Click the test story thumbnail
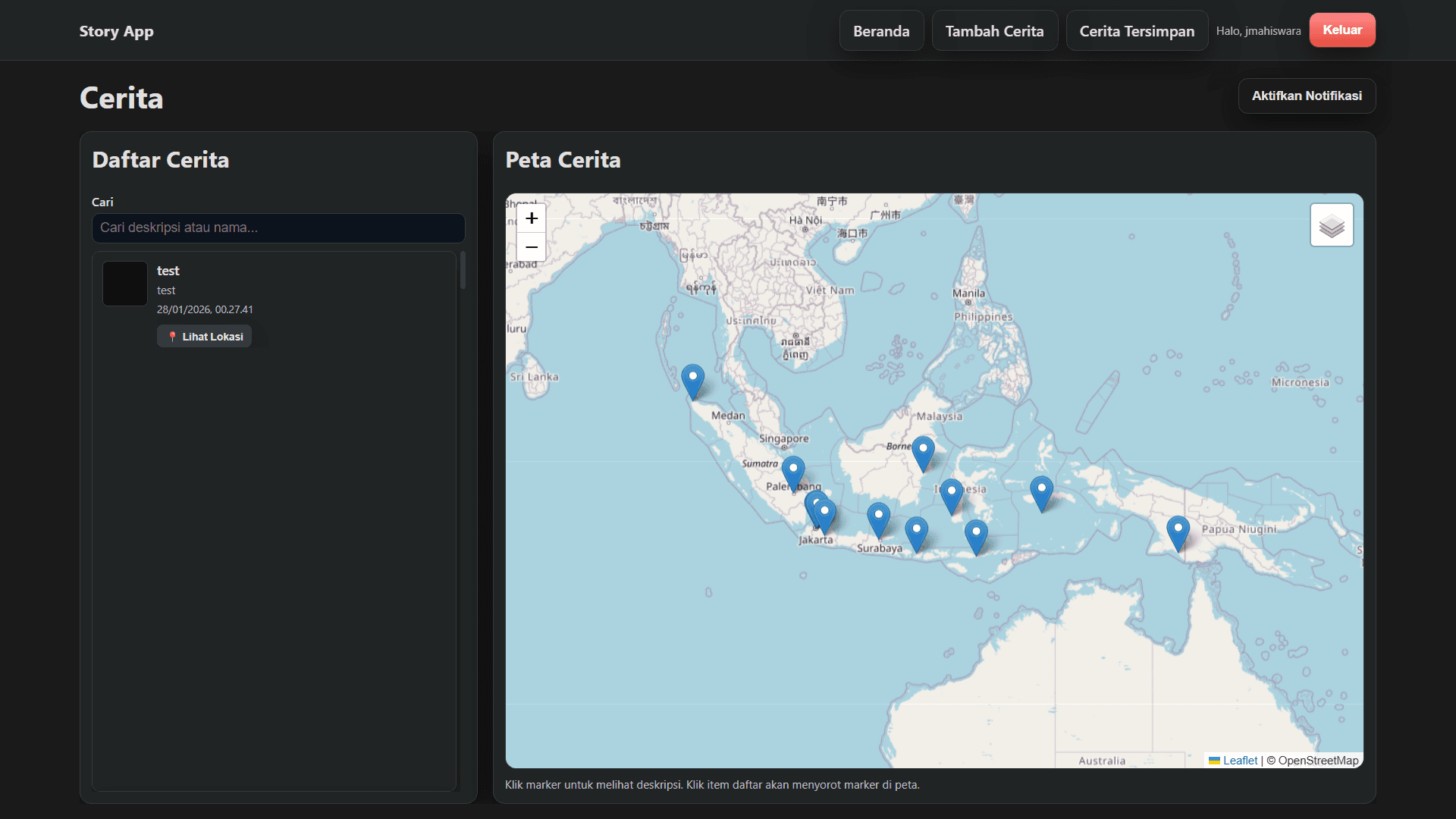 click(125, 284)
